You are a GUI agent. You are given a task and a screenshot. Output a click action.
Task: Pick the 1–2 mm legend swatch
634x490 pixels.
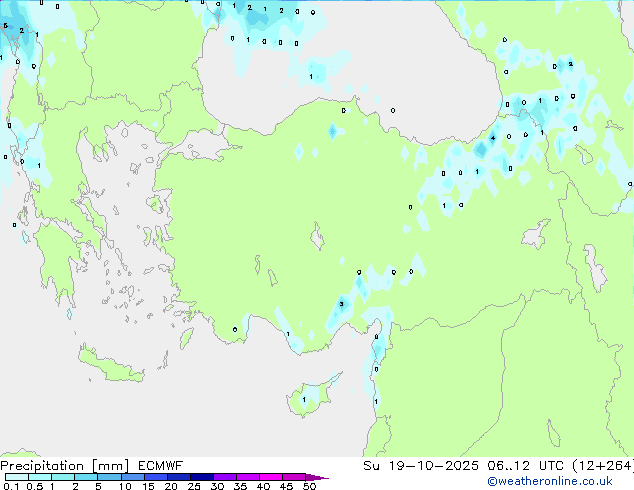click(63, 477)
